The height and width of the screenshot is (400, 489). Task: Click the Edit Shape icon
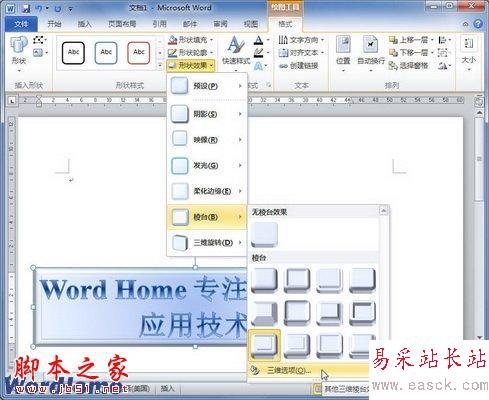click(40, 40)
